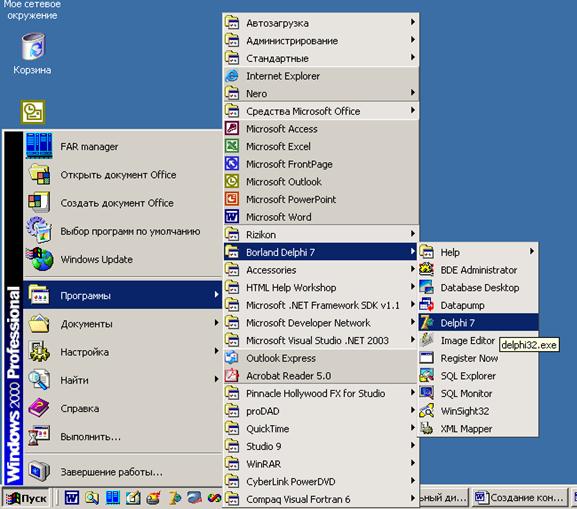Click Выполнить... to open Run
577x509 pixels.
coord(123,436)
